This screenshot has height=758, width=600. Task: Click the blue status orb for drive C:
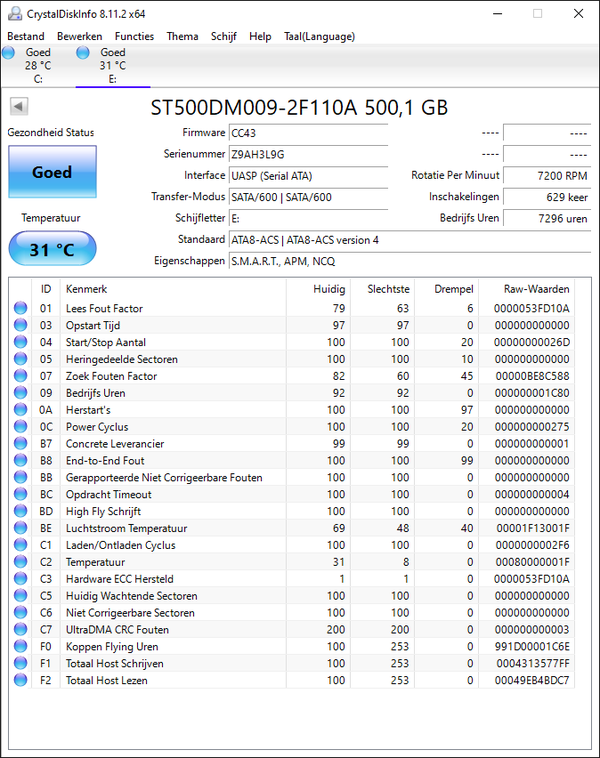8,53
